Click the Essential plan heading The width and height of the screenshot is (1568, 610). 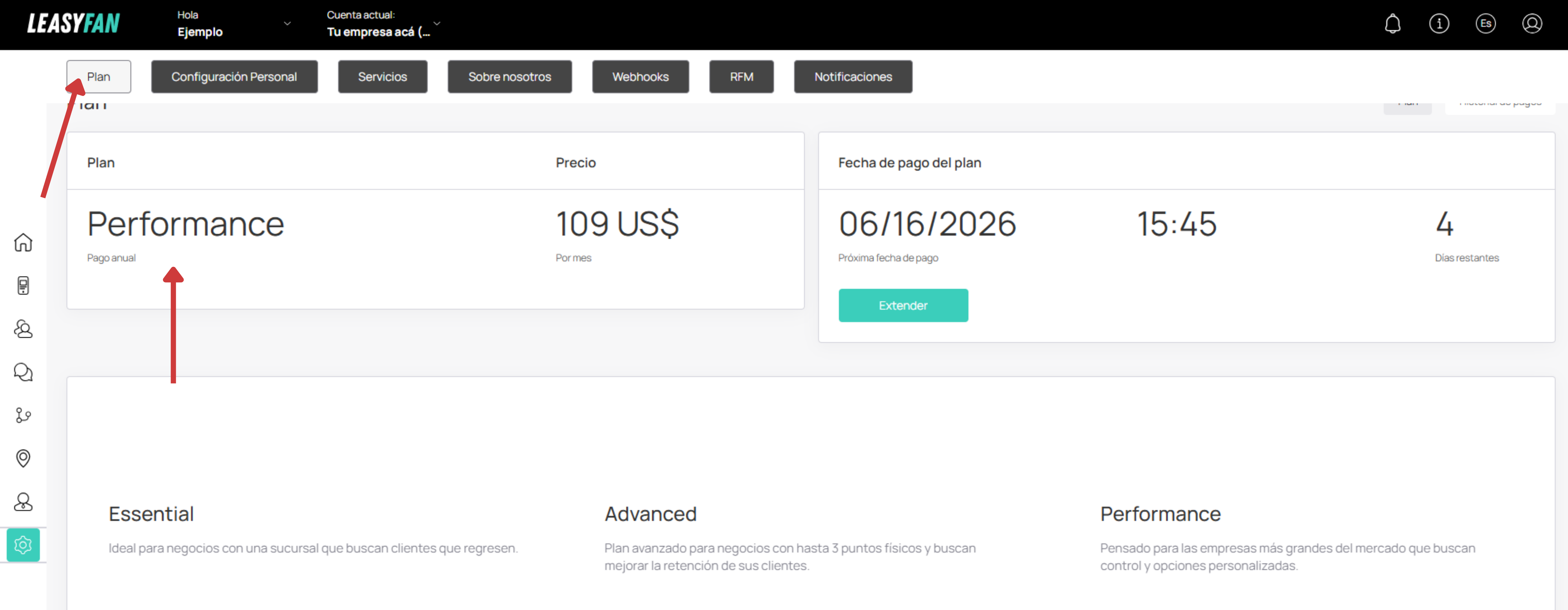(151, 514)
